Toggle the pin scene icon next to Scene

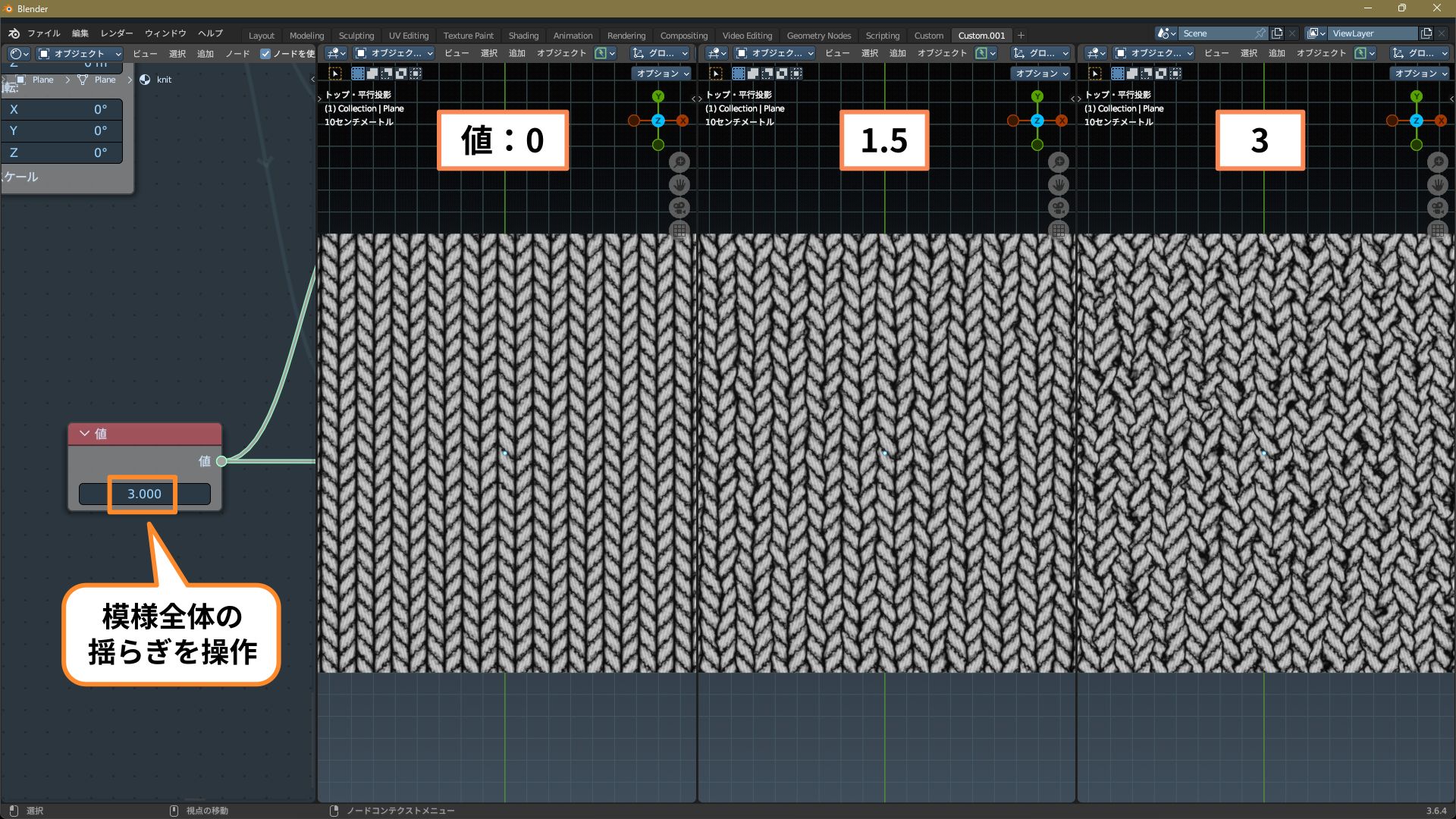1260,33
